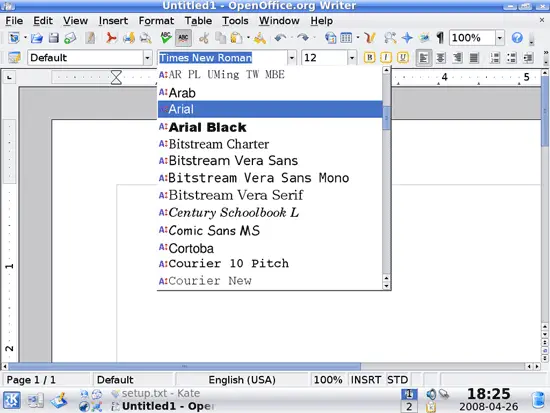Click the New document icon
Image resolution: width=550 pixels, height=413 pixels.
pos(14,38)
